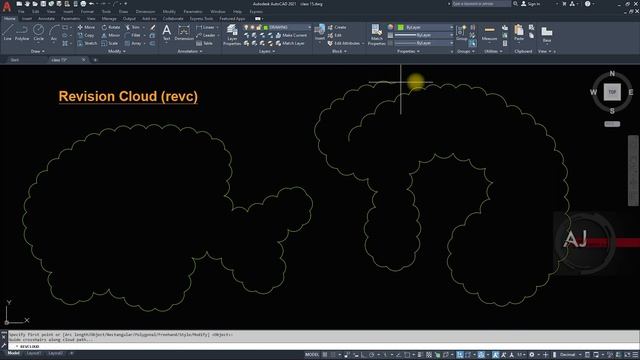The image size is (640, 360).
Task: Expand the Modify panel
Action: pos(117,51)
